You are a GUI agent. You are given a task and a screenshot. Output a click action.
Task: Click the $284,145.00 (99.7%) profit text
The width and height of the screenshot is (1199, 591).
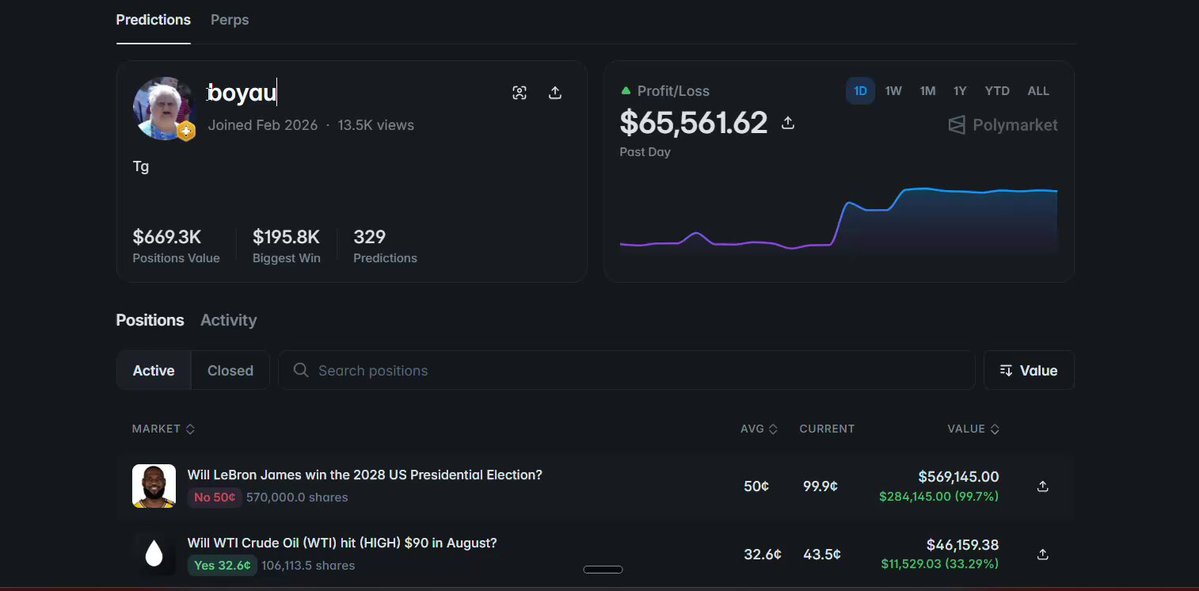938,497
